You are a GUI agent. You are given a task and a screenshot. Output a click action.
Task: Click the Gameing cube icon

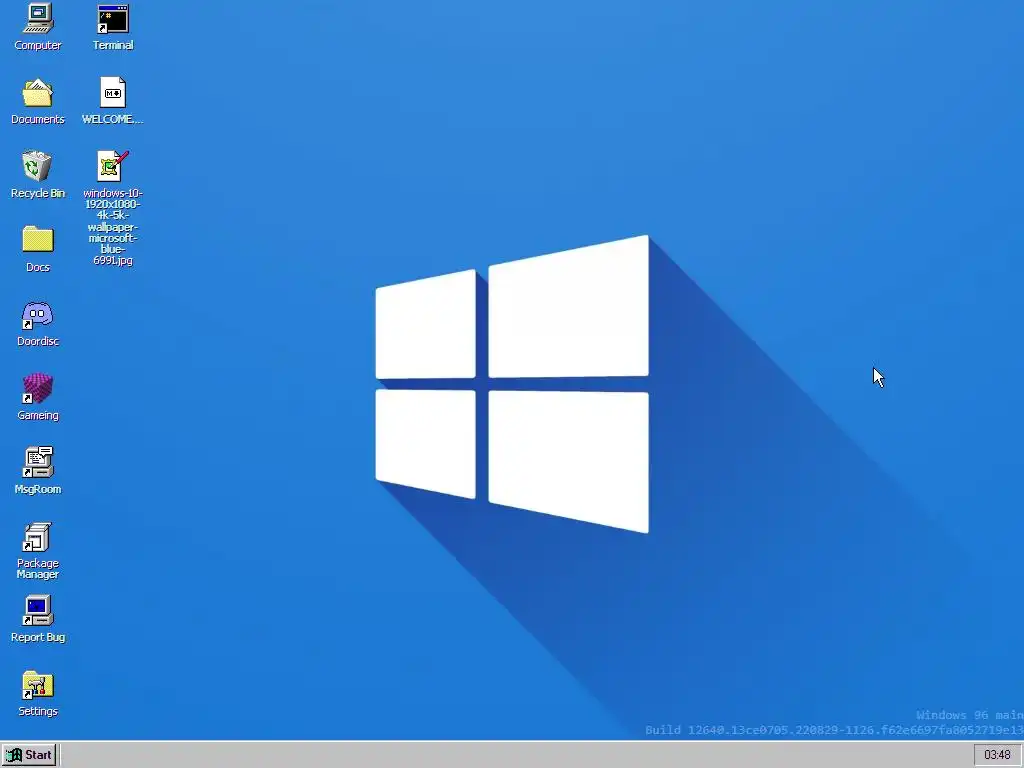(38, 389)
